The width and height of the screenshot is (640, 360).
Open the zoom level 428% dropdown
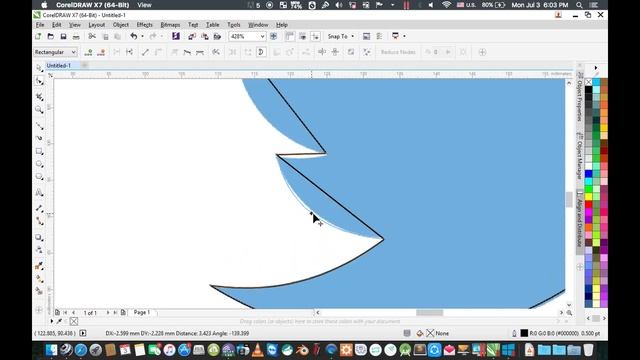(x=262, y=36)
